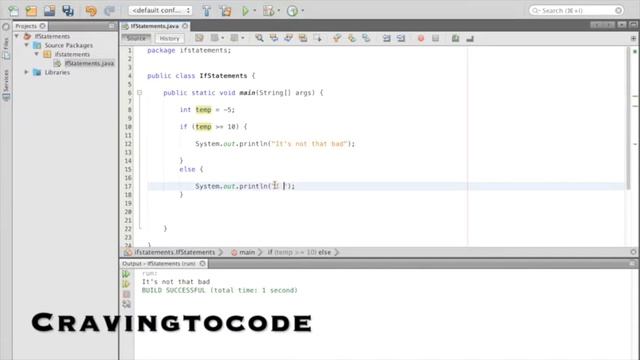Click the Comment toolbar icon
640x360 pixels.
pyautogui.click(x=456, y=38)
